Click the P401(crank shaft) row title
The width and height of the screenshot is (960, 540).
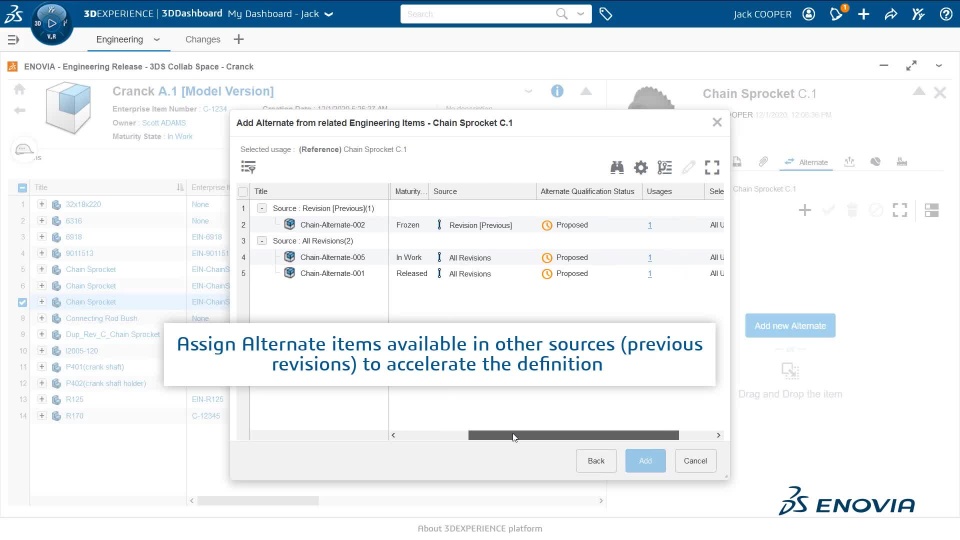coord(94,367)
